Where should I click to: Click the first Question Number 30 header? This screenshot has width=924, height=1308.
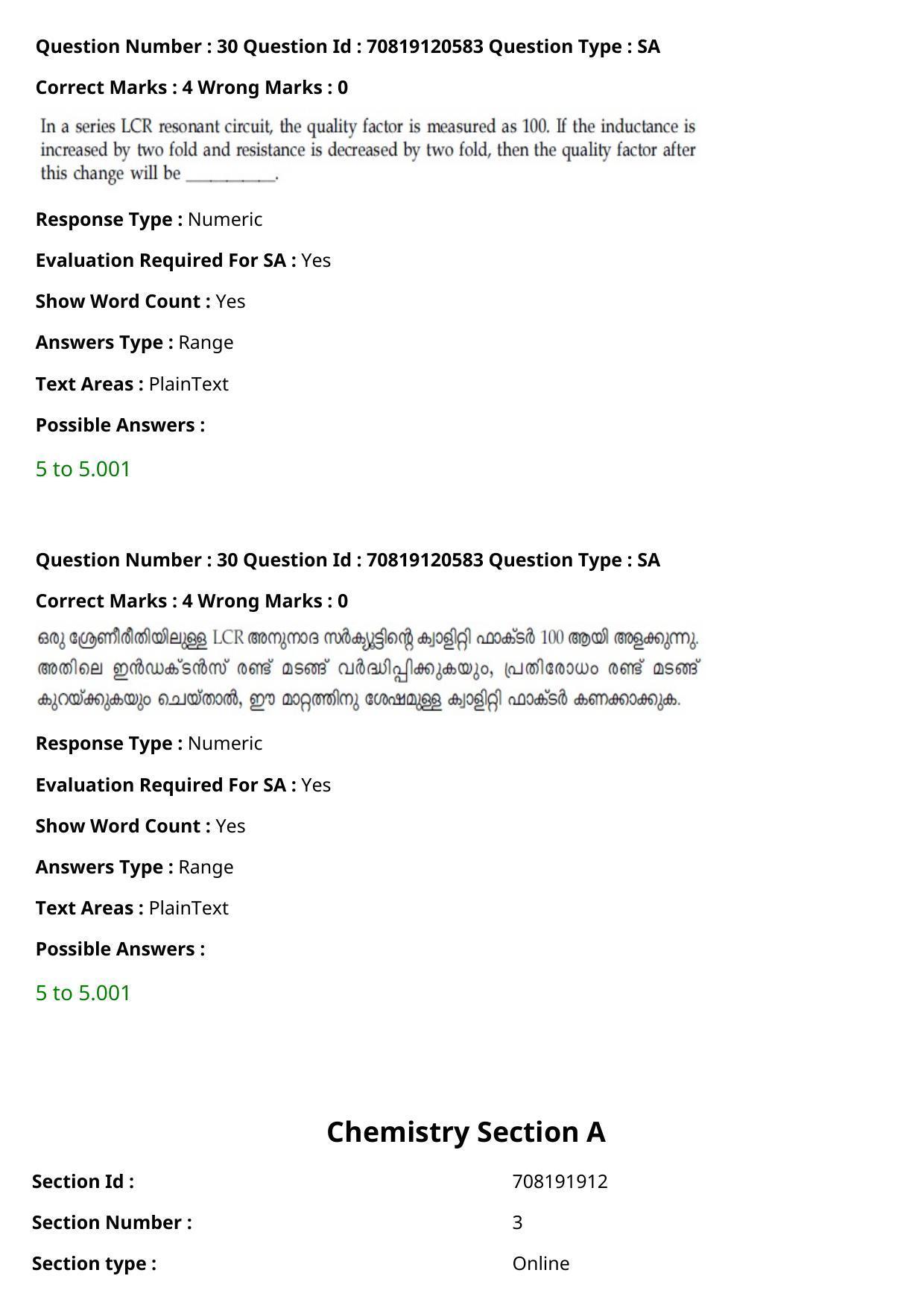[347, 46]
